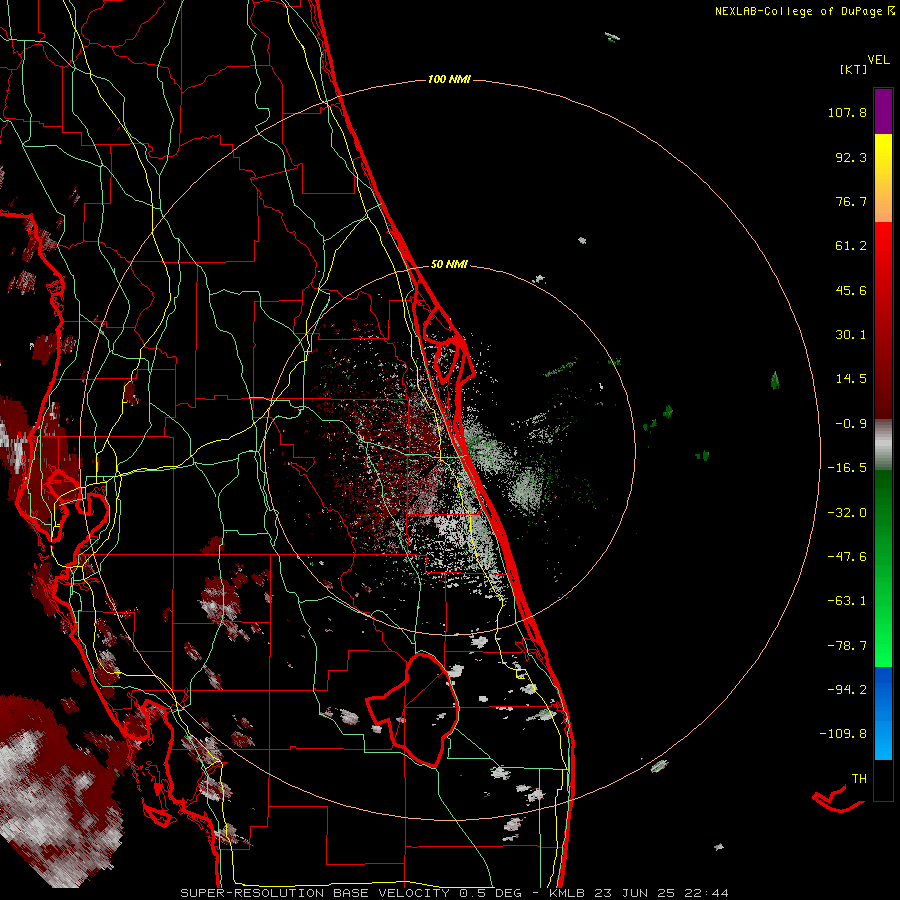
Task: Pick the black TH segment at scale bottom
Action: click(x=883, y=779)
